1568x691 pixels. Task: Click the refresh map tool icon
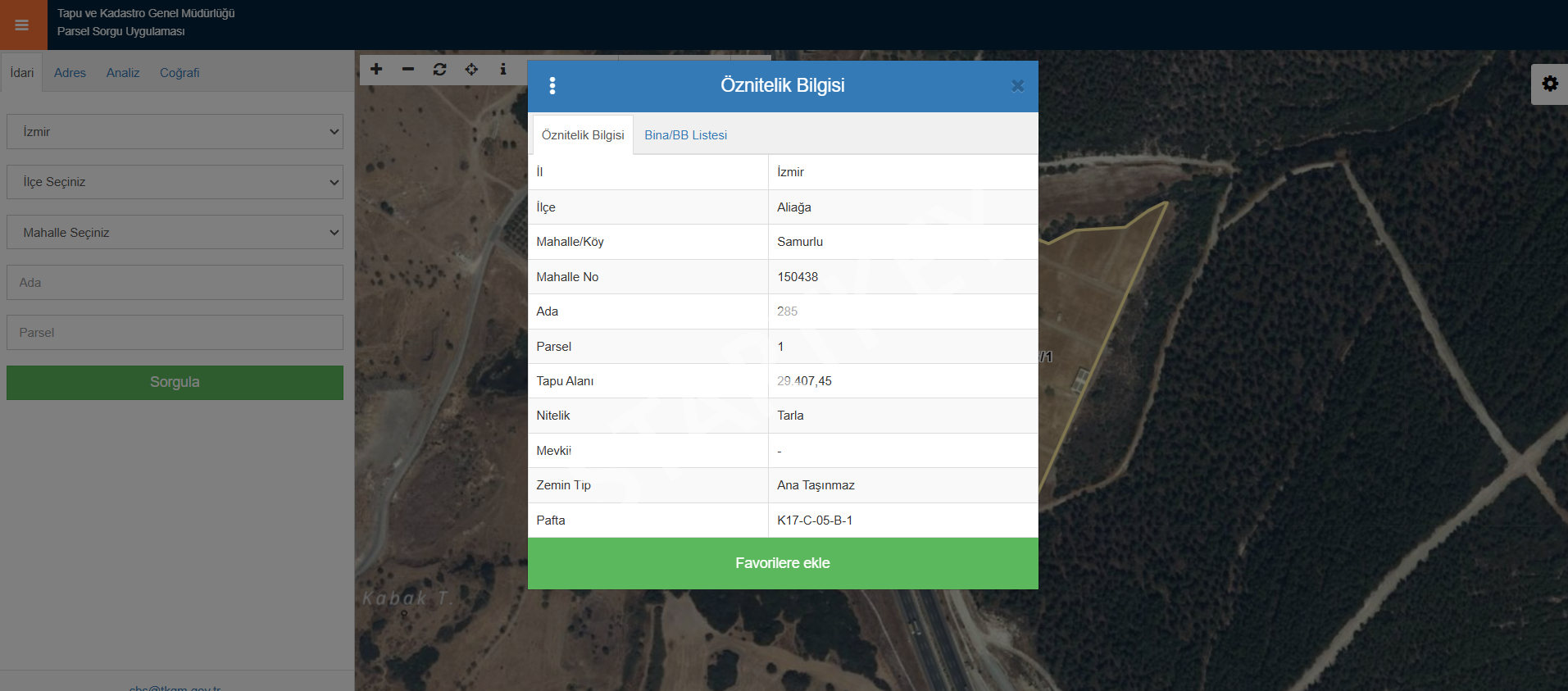(440, 70)
